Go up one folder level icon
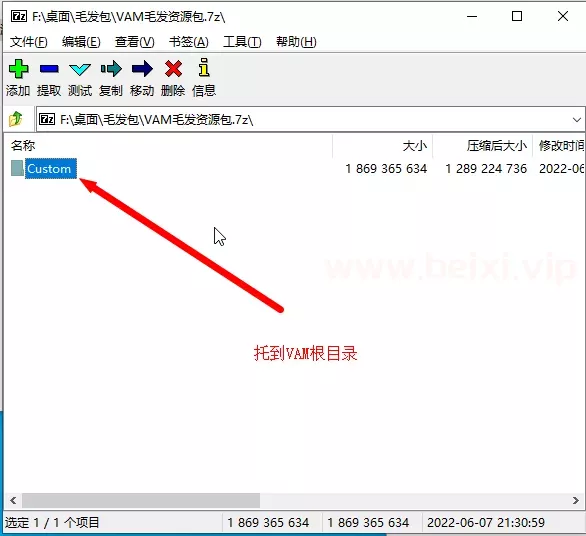The width and height of the screenshot is (586, 536). [15, 119]
